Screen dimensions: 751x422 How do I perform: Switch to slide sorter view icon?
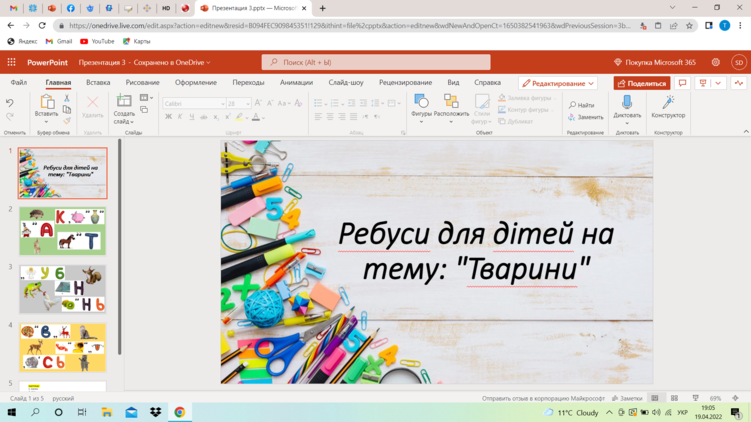(x=674, y=399)
